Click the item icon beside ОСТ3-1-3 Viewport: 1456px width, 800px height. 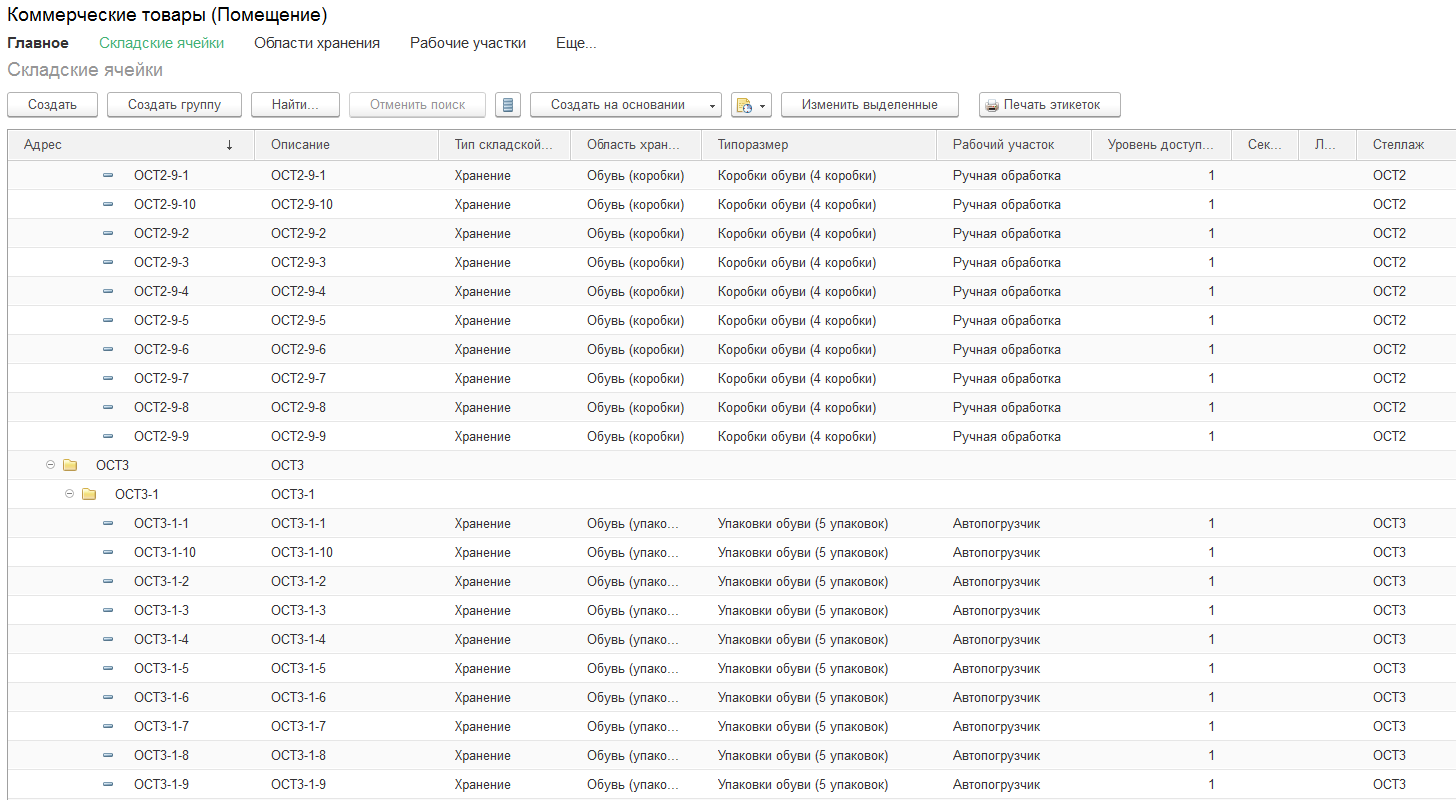pyautogui.click(x=108, y=611)
